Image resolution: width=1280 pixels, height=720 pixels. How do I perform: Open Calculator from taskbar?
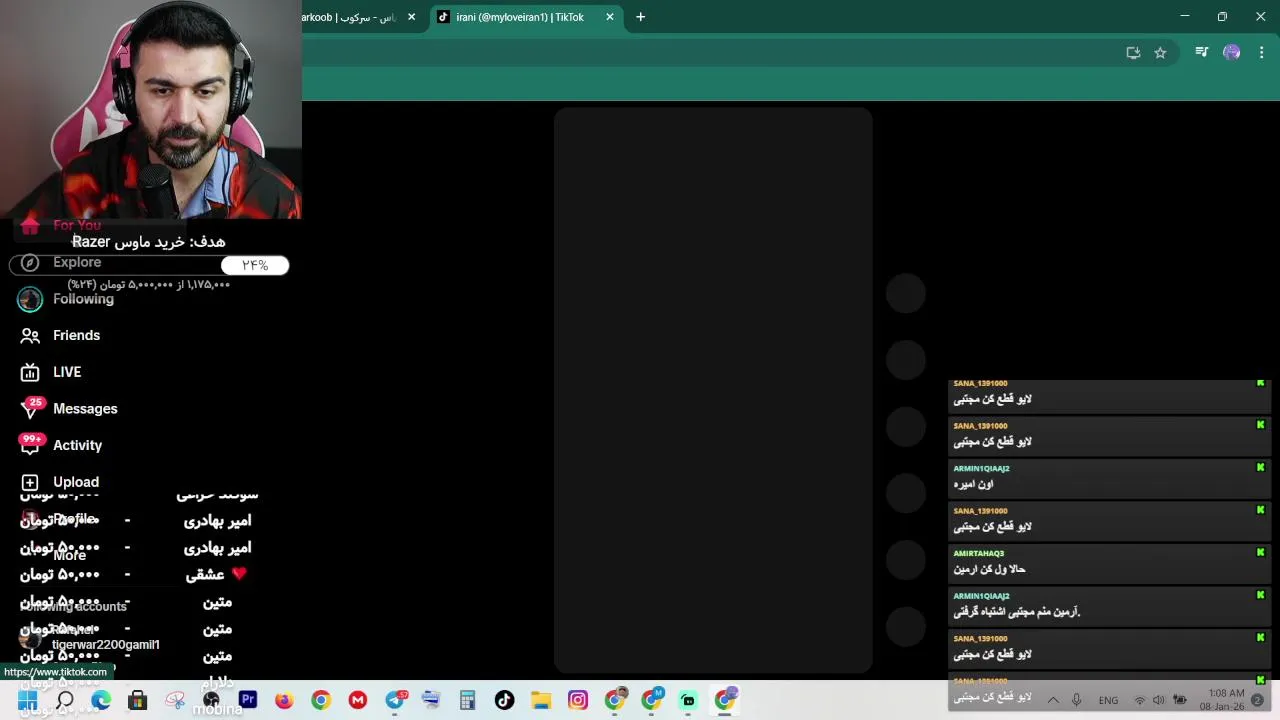tap(467, 701)
